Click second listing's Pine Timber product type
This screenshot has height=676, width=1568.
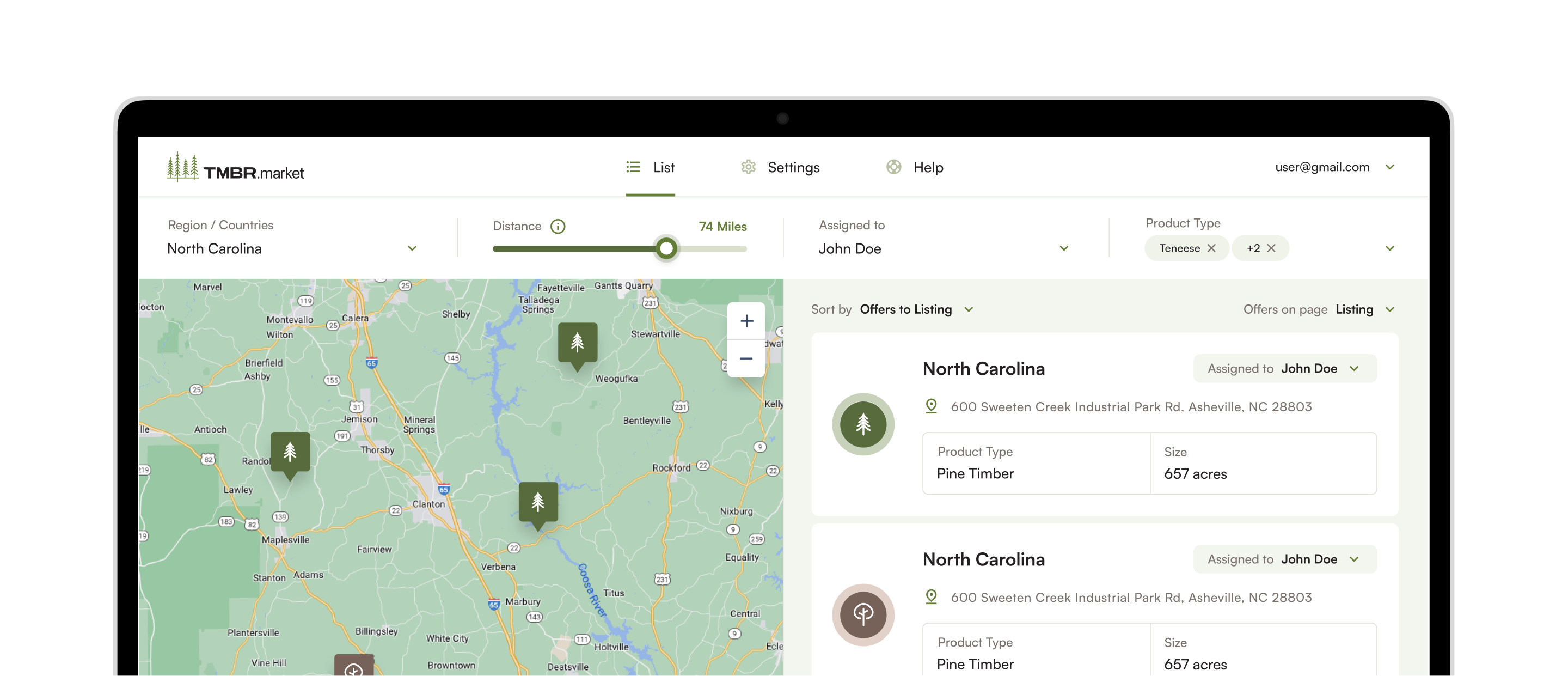point(975,664)
